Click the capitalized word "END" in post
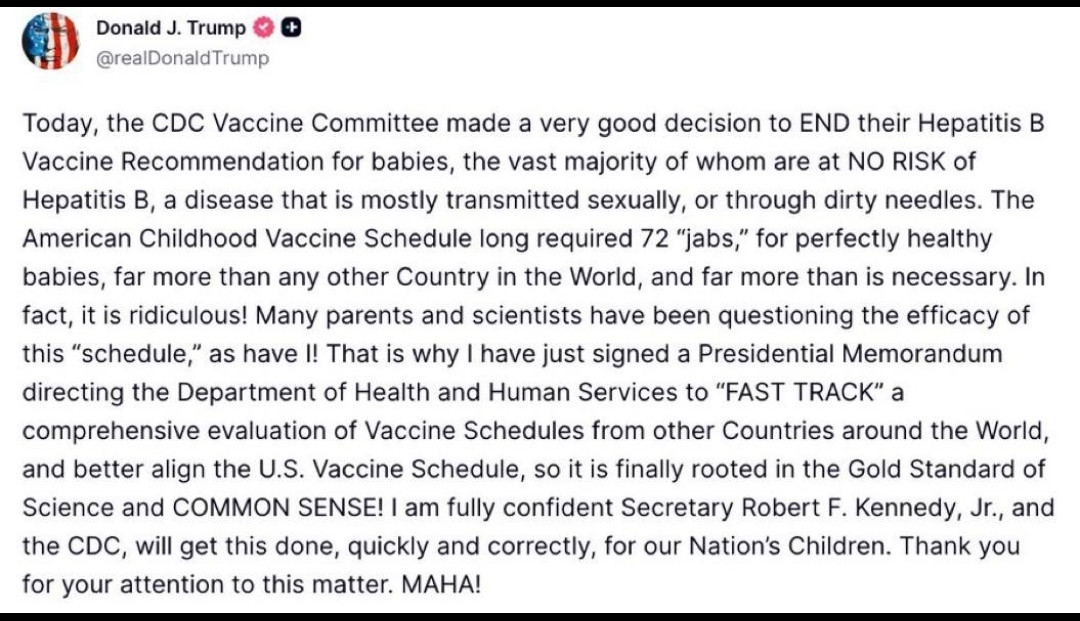This screenshot has width=1080, height=621. pyautogui.click(x=822, y=123)
